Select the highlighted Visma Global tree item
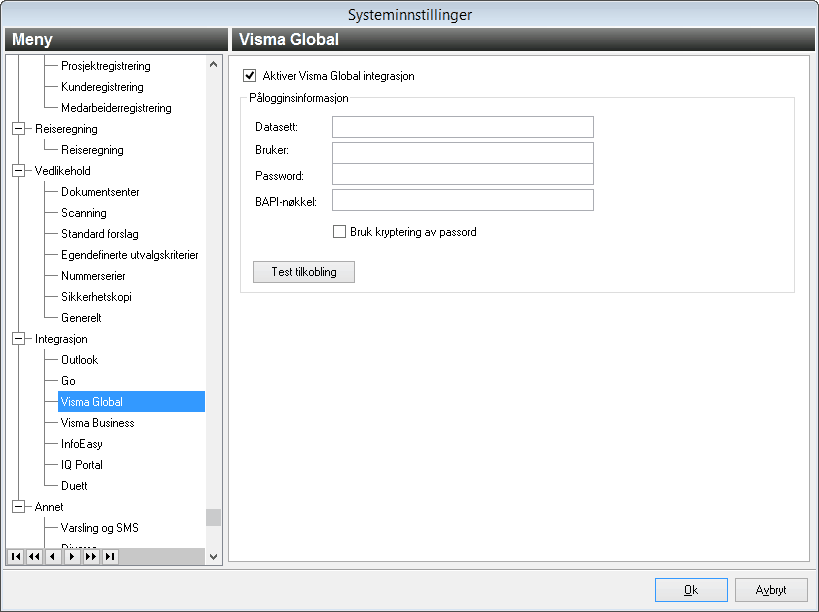The height and width of the screenshot is (612, 819). 131,402
